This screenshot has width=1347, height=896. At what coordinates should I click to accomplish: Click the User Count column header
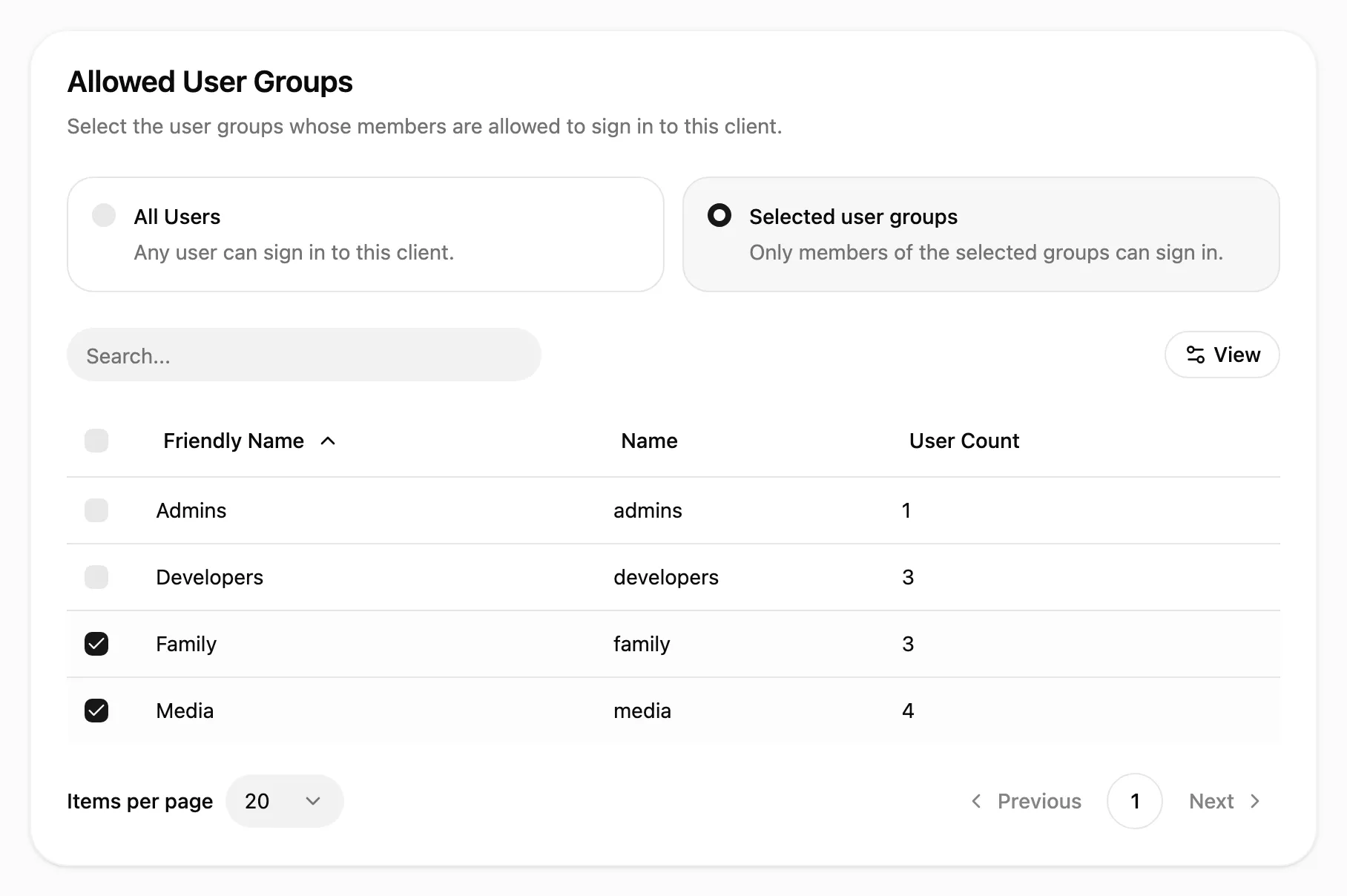[x=964, y=441]
